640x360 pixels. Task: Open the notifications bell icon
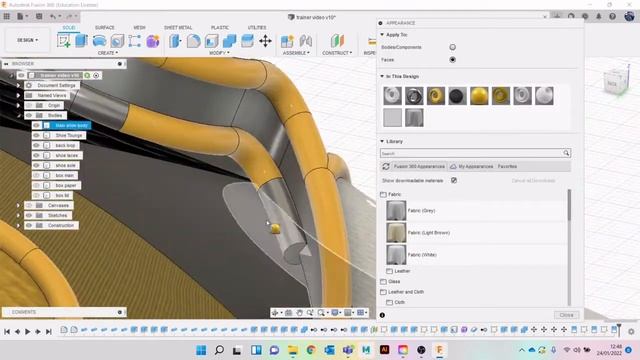(598, 16)
